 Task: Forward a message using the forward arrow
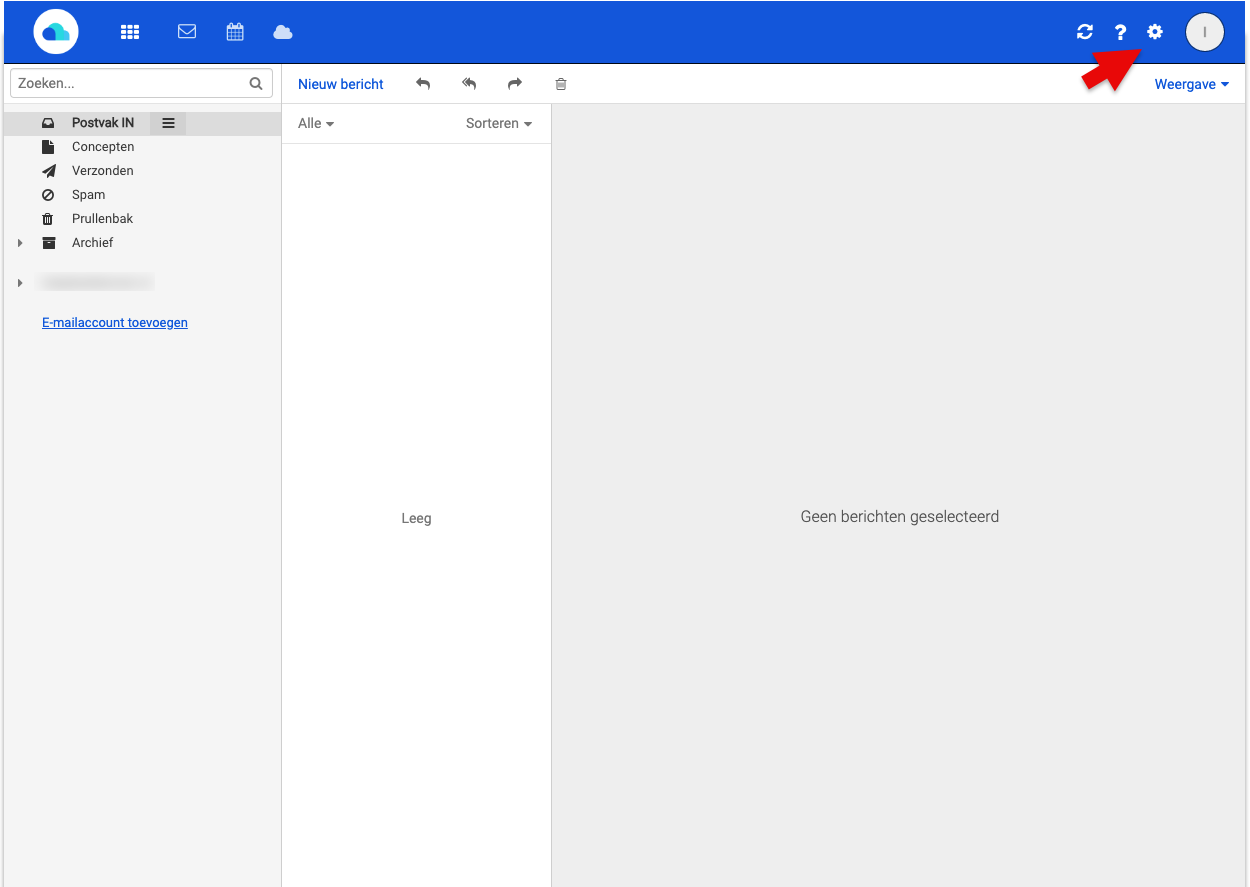pyautogui.click(x=514, y=84)
